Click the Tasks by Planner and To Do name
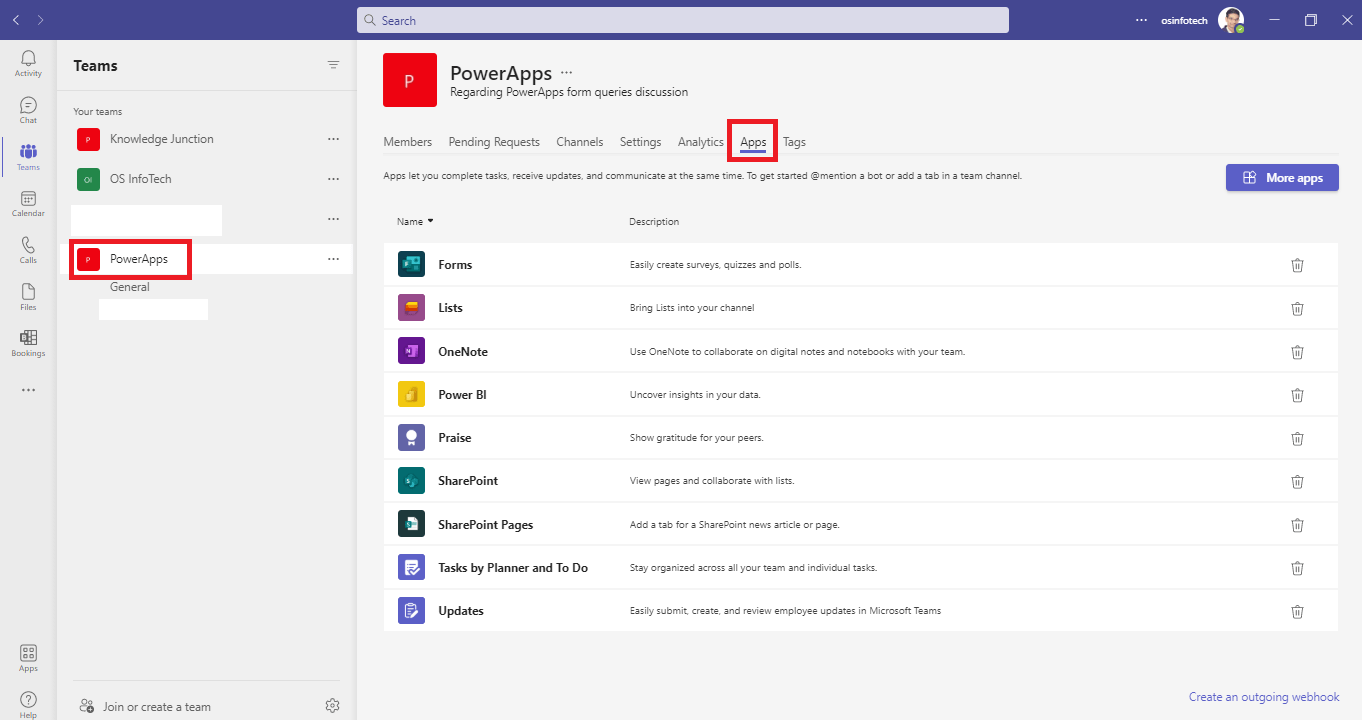This screenshot has width=1362, height=720. [513, 568]
